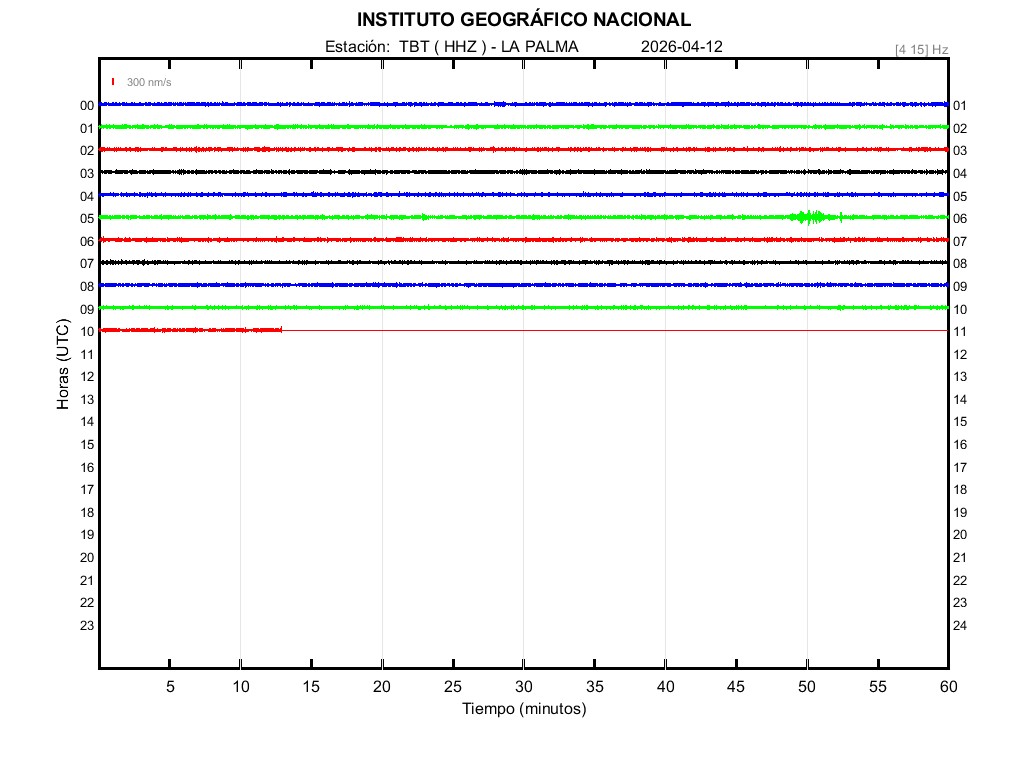
Task: Click the Tiempo (minutos) axis label
Action: point(524,709)
